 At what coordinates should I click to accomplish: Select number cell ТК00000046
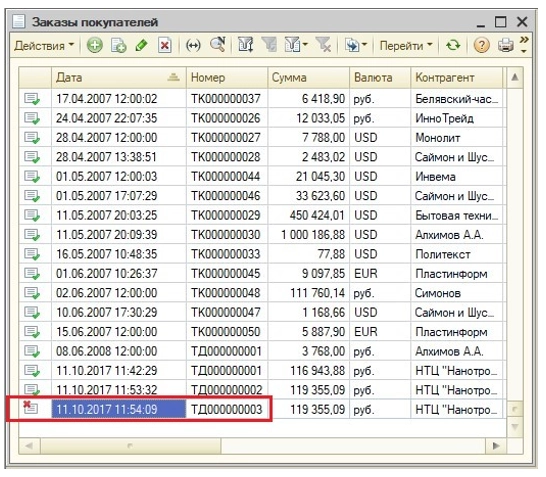pos(227,196)
